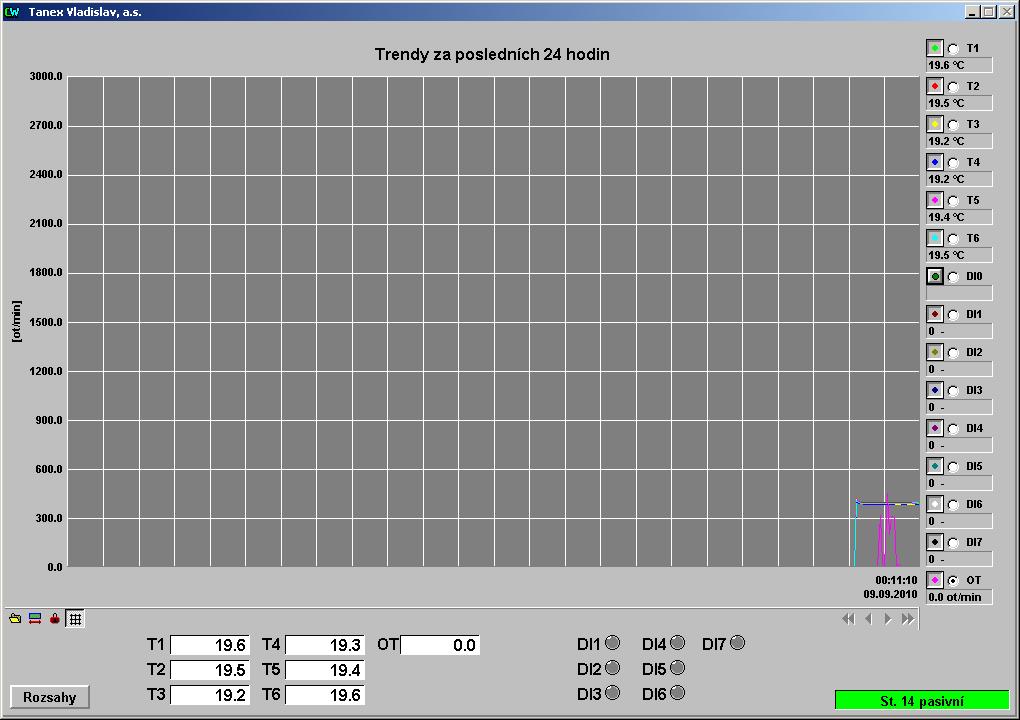Viewport: 1020px width, 720px height.
Task: Toggle the pressed DI0 series button
Action: pyautogui.click(x=935, y=276)
